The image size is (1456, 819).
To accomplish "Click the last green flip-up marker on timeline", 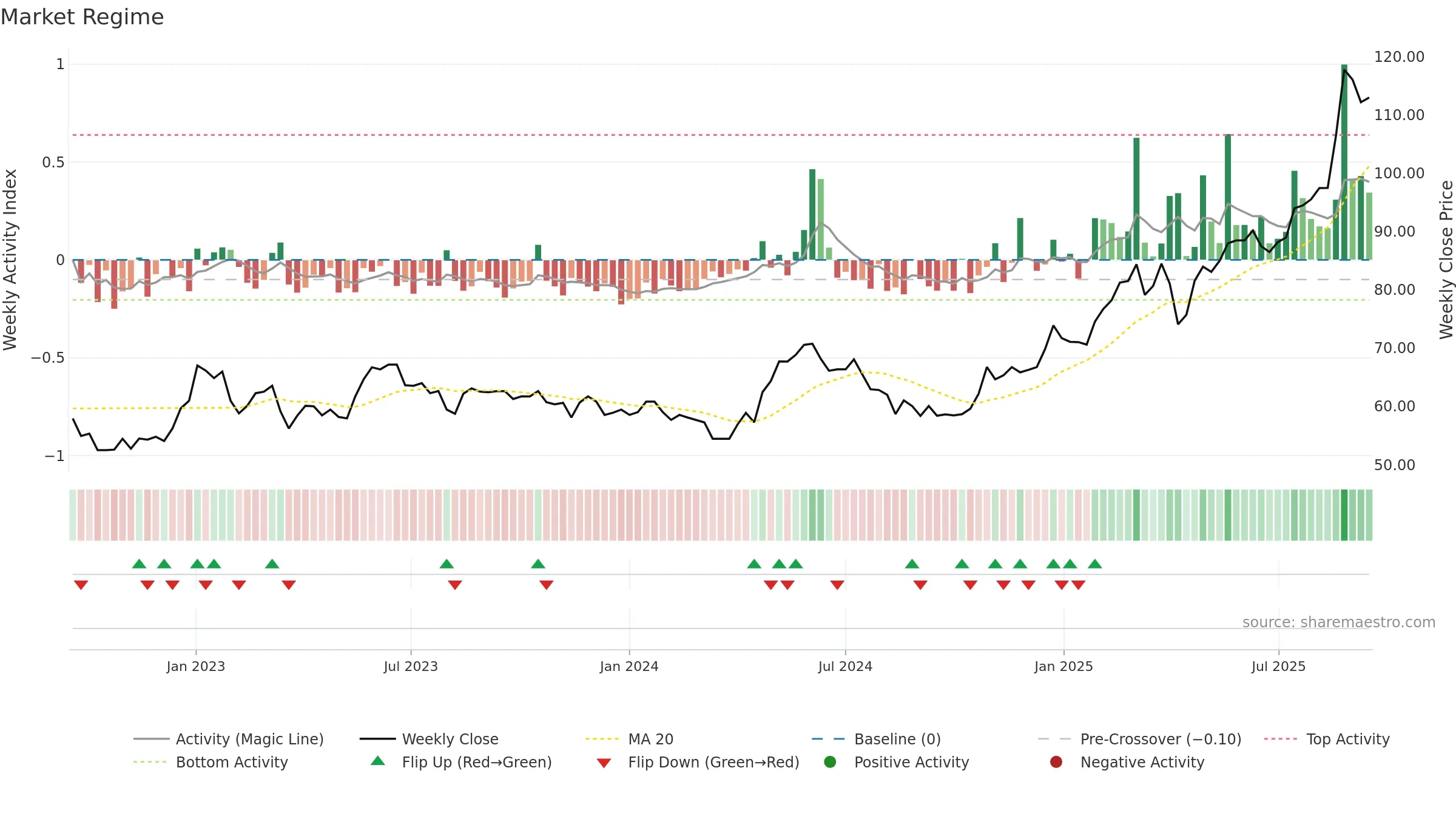I will (1095, 564).
